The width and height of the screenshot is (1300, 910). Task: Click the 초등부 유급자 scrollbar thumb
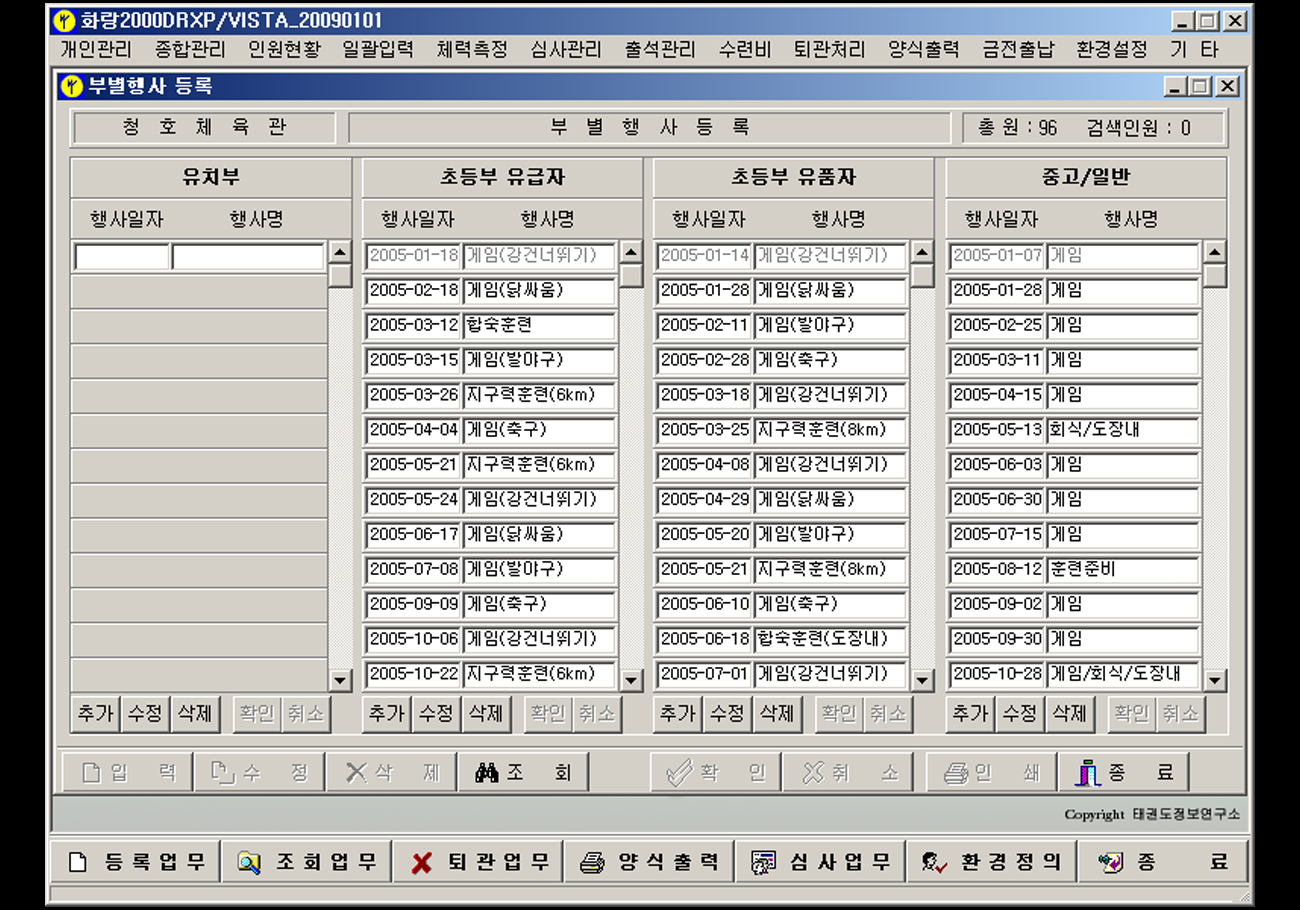click(x=631, y=276)
